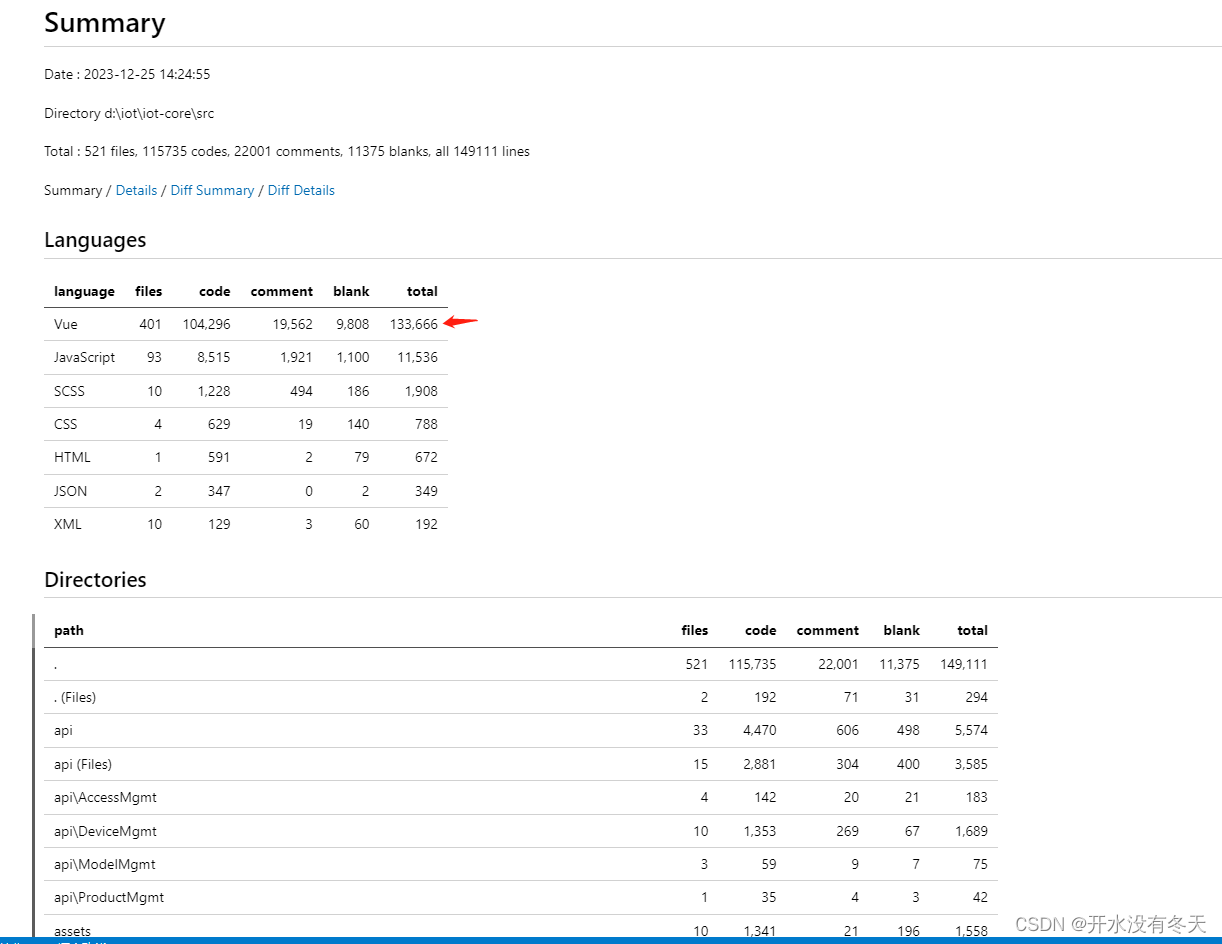Click the 'path' column header
The height and width of the screenshot is (944, 1222).
[x=69, y=631]
